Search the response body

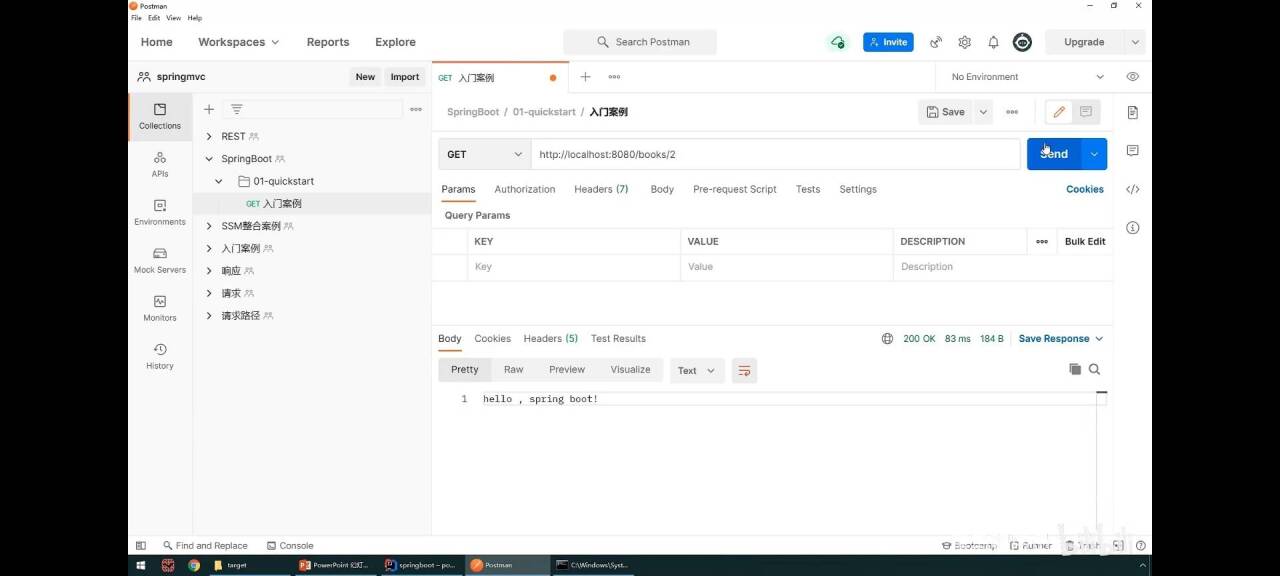tap(1094, 369)
